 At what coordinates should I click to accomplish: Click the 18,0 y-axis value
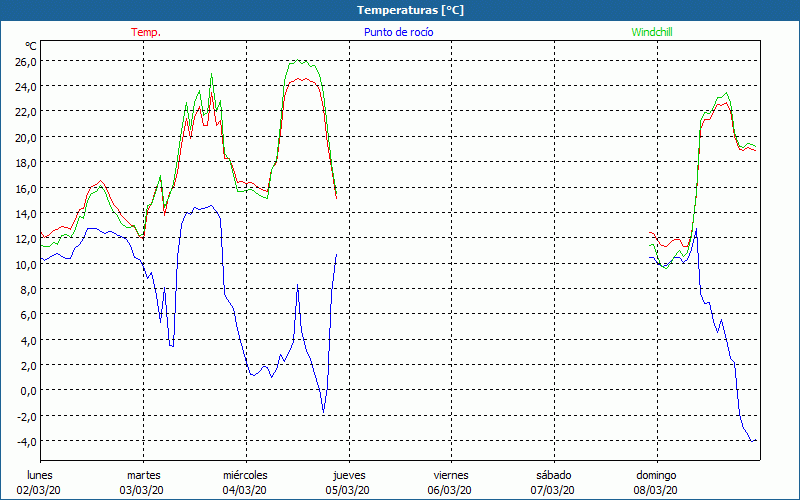click(26, 163)
